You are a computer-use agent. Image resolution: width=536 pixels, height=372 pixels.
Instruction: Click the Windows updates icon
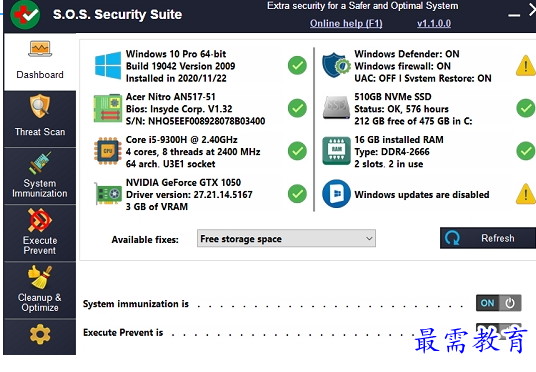(x=336, y=194)
